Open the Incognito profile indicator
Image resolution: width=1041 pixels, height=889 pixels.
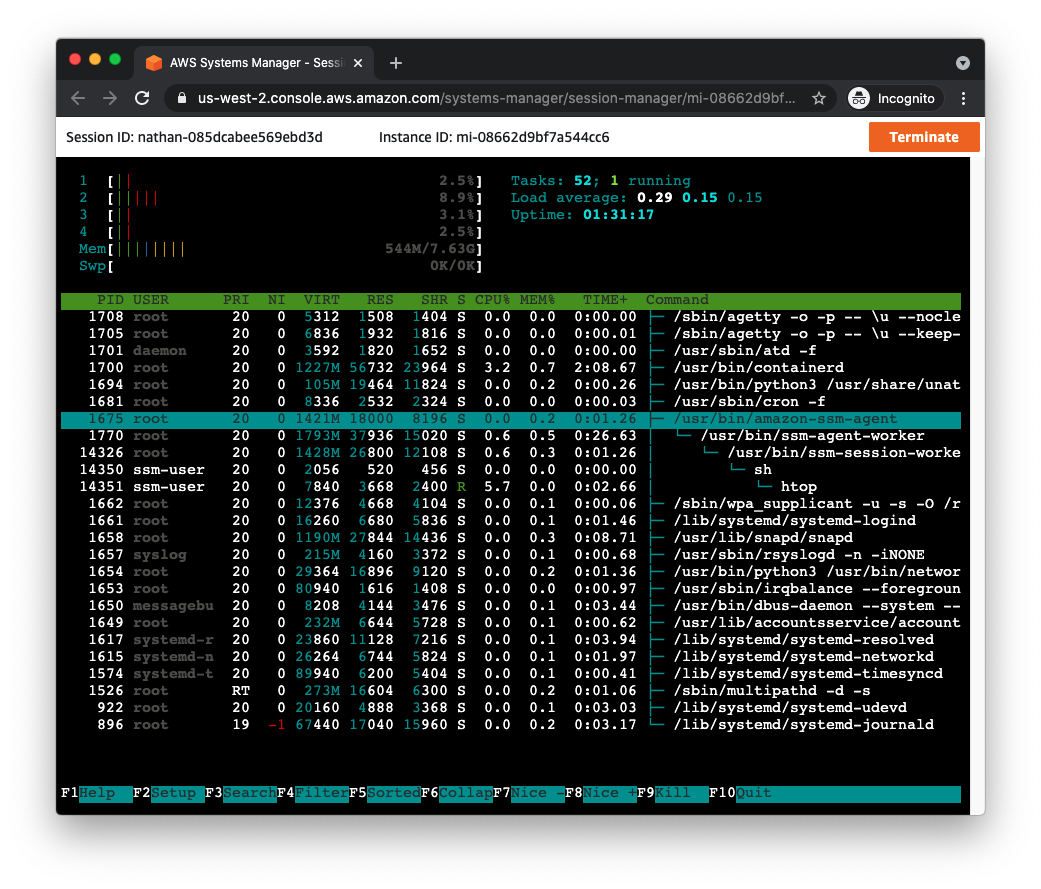(892, 98)
